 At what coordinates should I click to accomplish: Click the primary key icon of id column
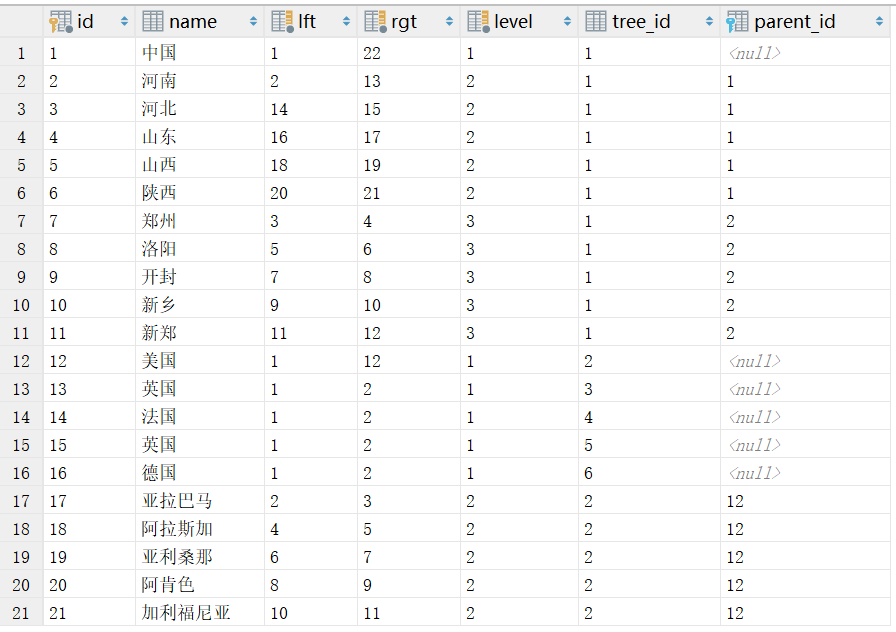[61, 22]
